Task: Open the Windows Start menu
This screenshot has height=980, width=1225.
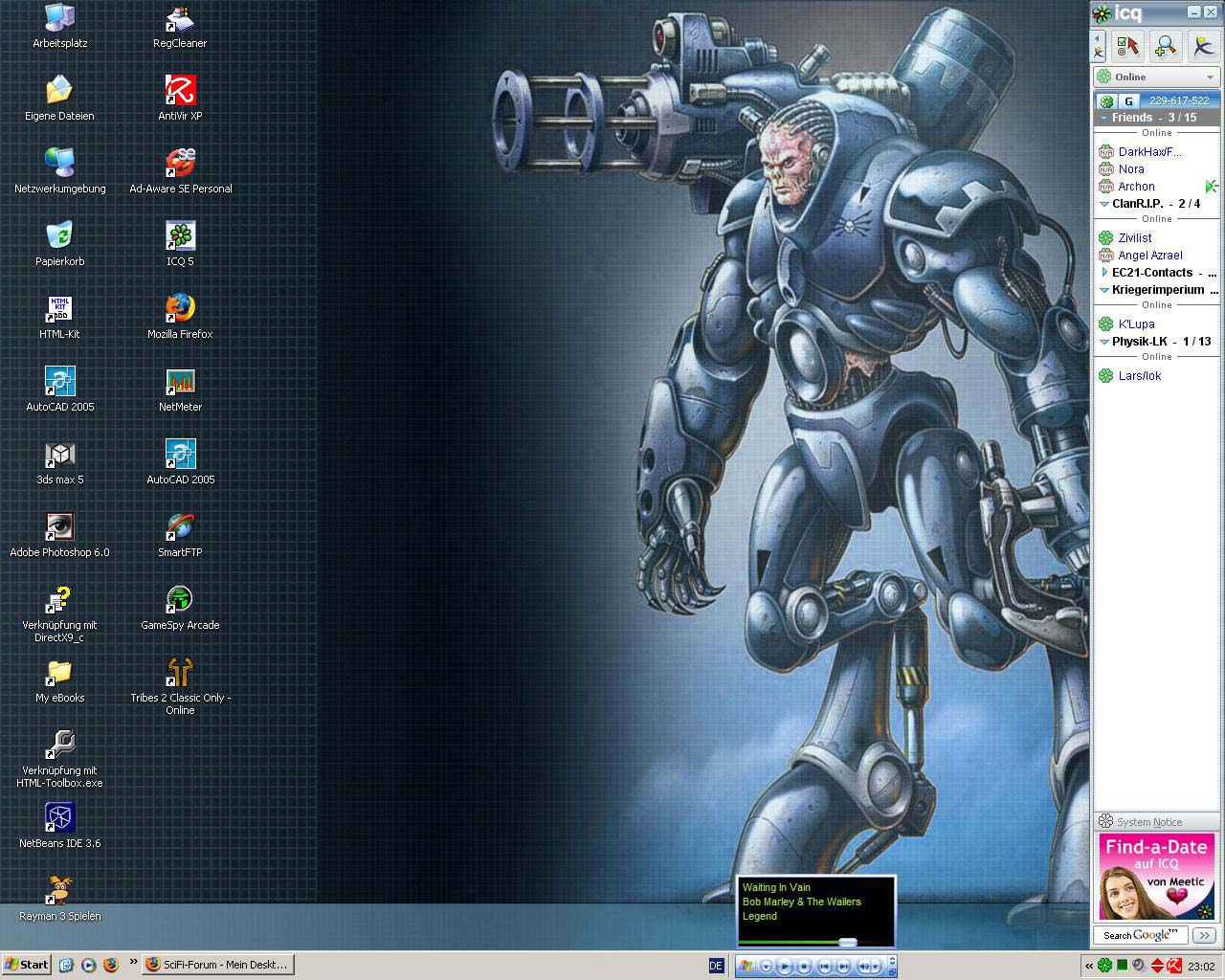Action: pos(27,965)
